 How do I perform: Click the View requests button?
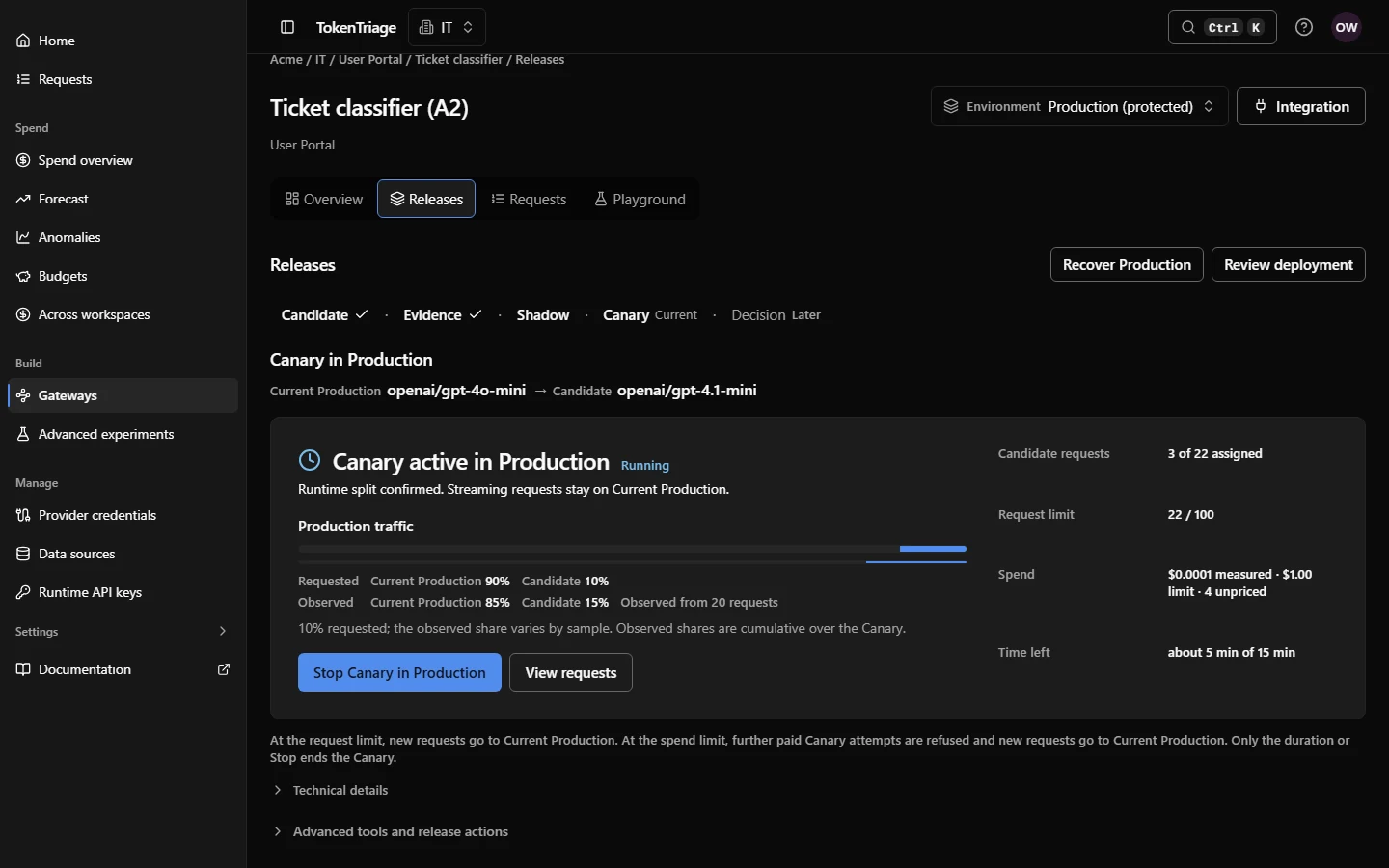(x=571, y=672)
